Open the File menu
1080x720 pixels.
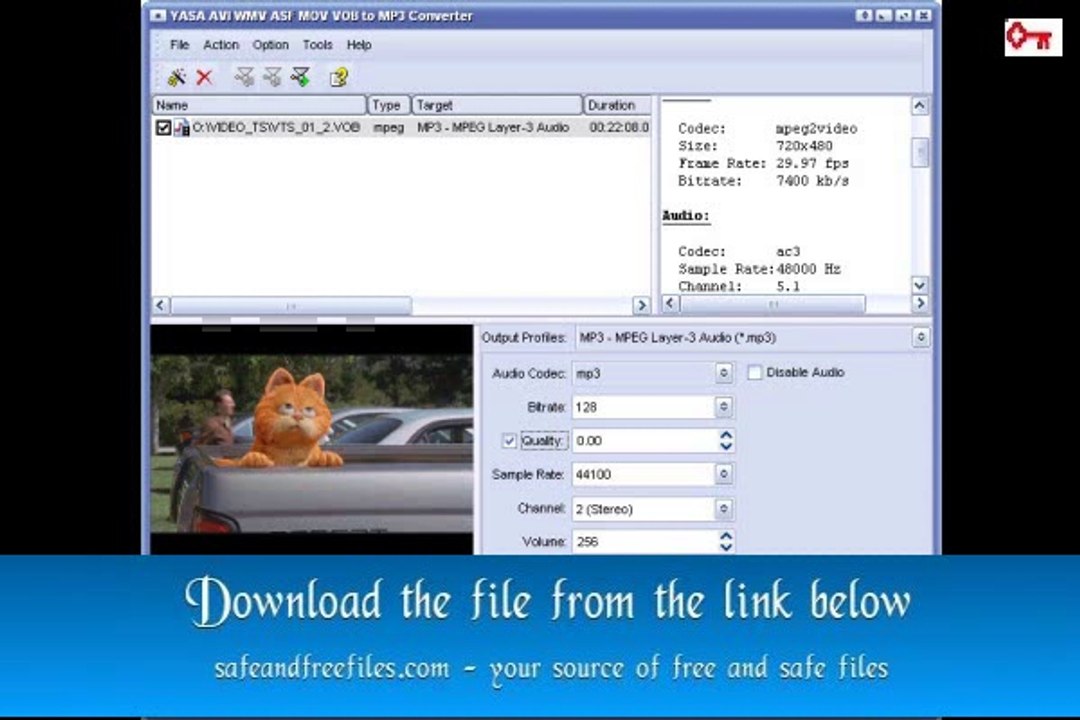[x=180, y=45]
